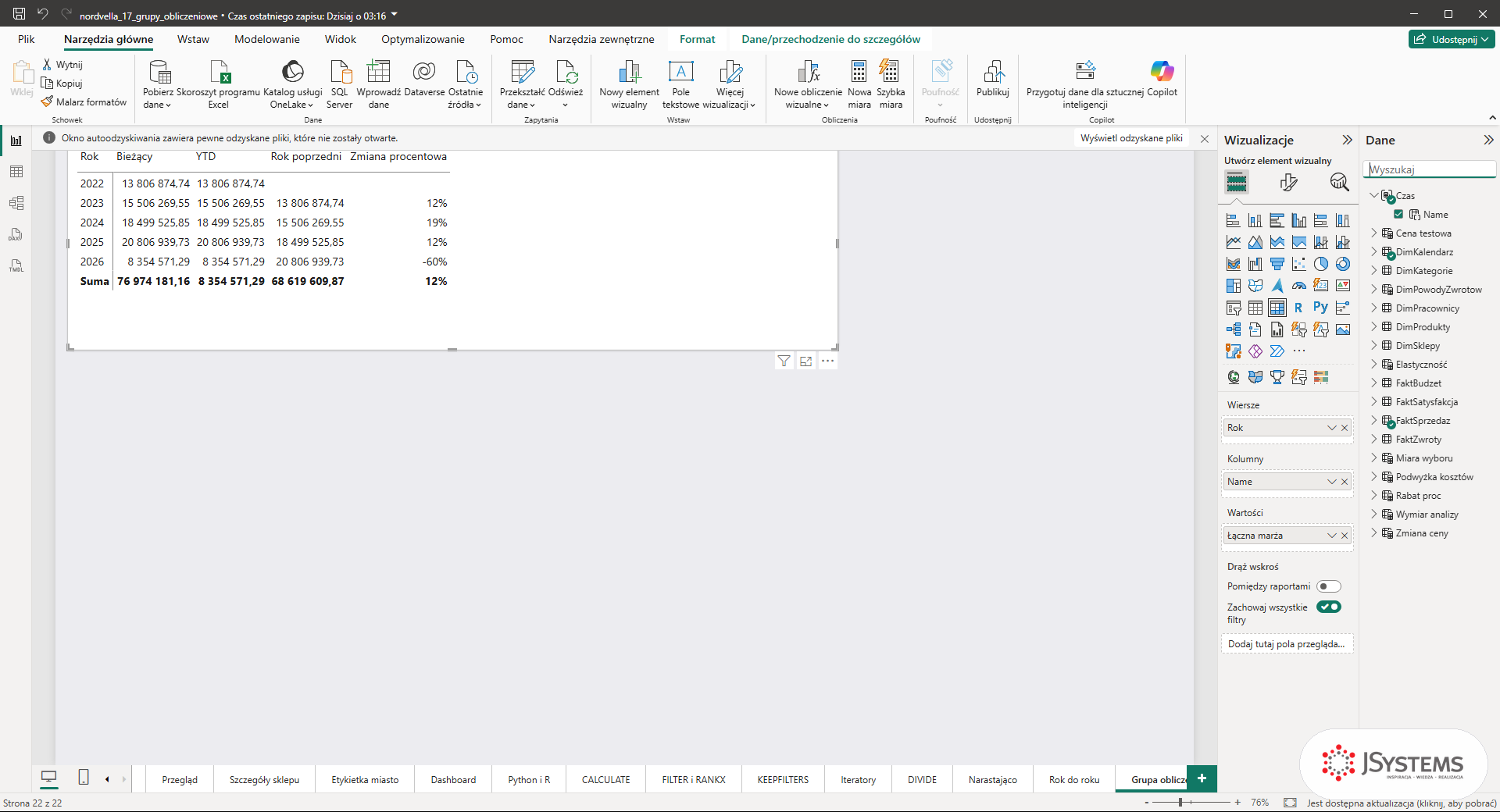1500x812 pixels.
Task: Select the gauge visualization
Action: pos(1299,286)
